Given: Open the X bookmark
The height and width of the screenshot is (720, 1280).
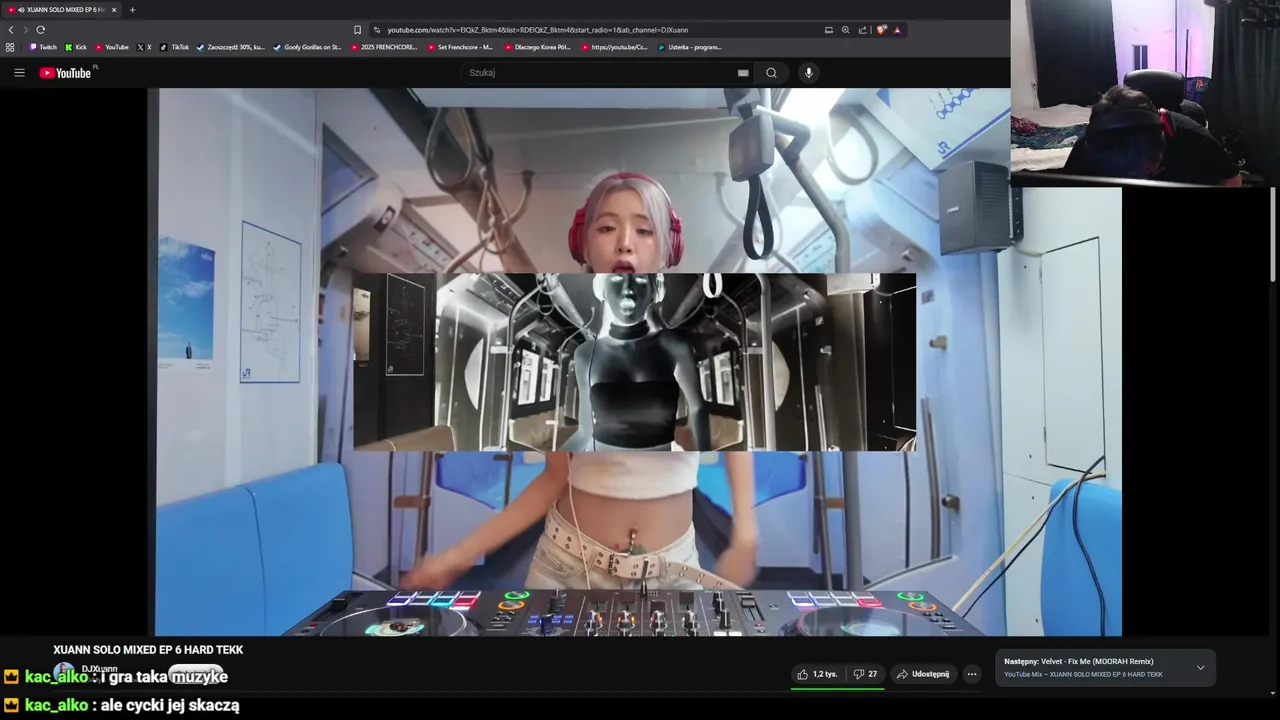Looking at the screenshot, I should click(144, 47).
